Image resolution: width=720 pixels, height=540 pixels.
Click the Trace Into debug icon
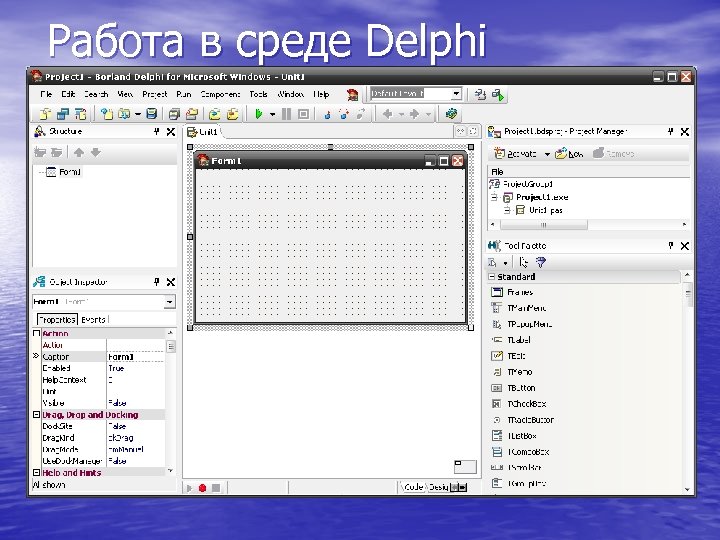click(x=327, y=113)
